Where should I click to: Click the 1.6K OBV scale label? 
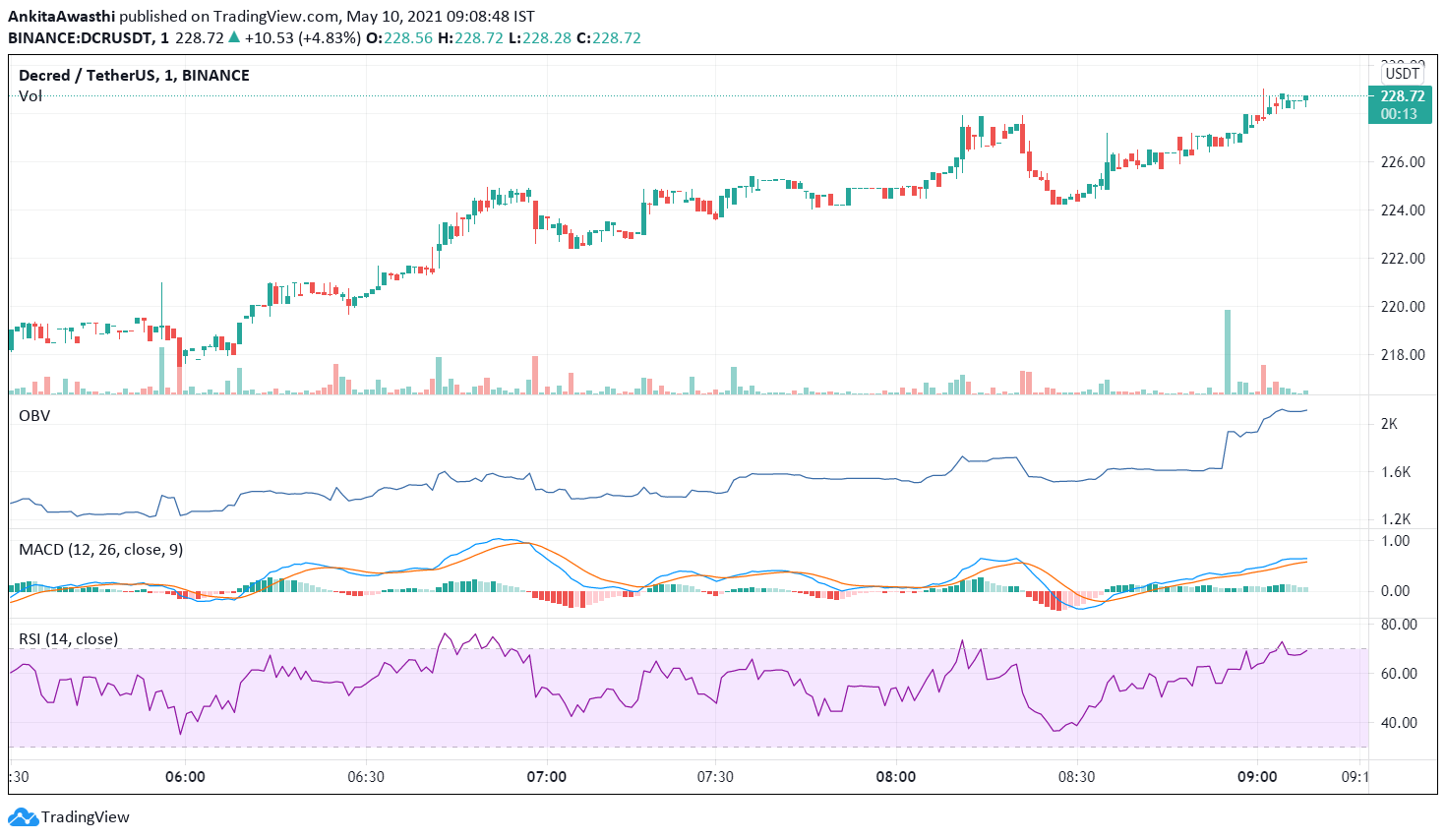click(1396, 472)
